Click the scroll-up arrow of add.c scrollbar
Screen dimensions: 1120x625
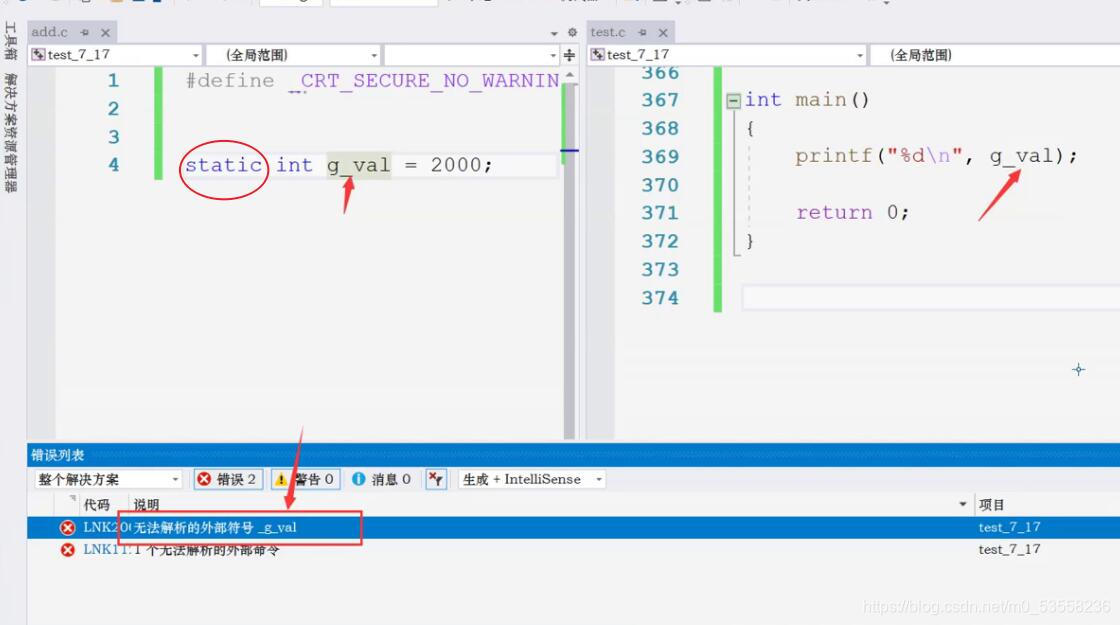click(x=569, y=74)
